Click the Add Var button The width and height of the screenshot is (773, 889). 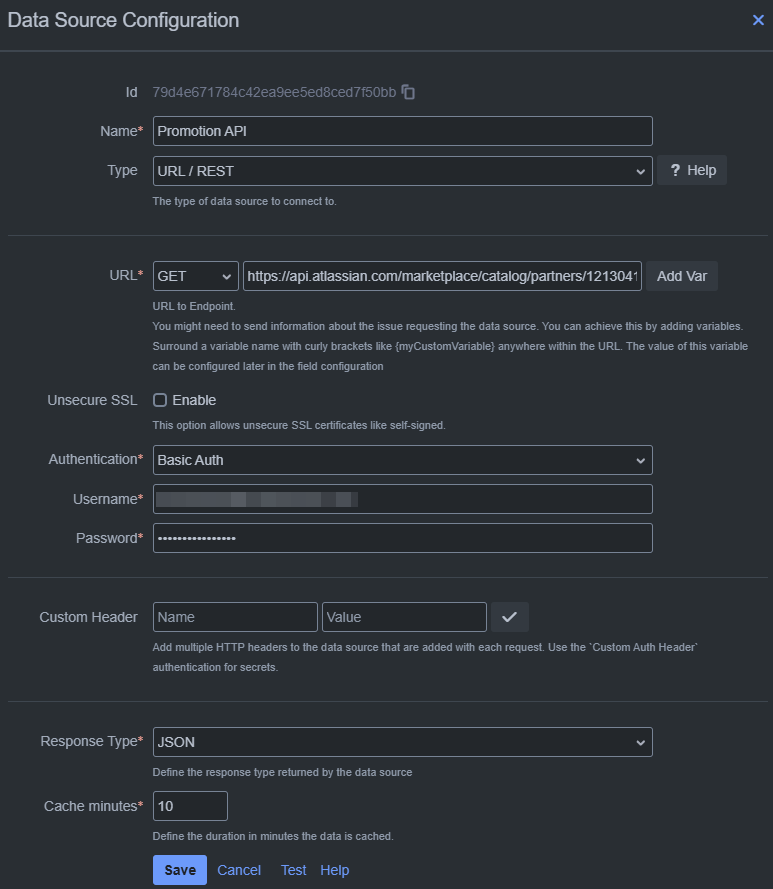pos(682,276)
